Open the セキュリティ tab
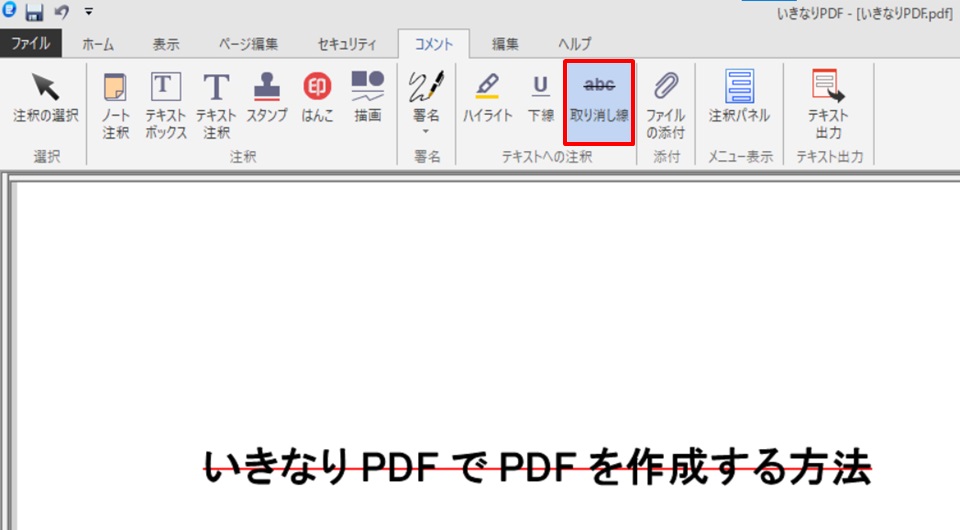Viewport: 960px width, 530px height. point(347,44)
